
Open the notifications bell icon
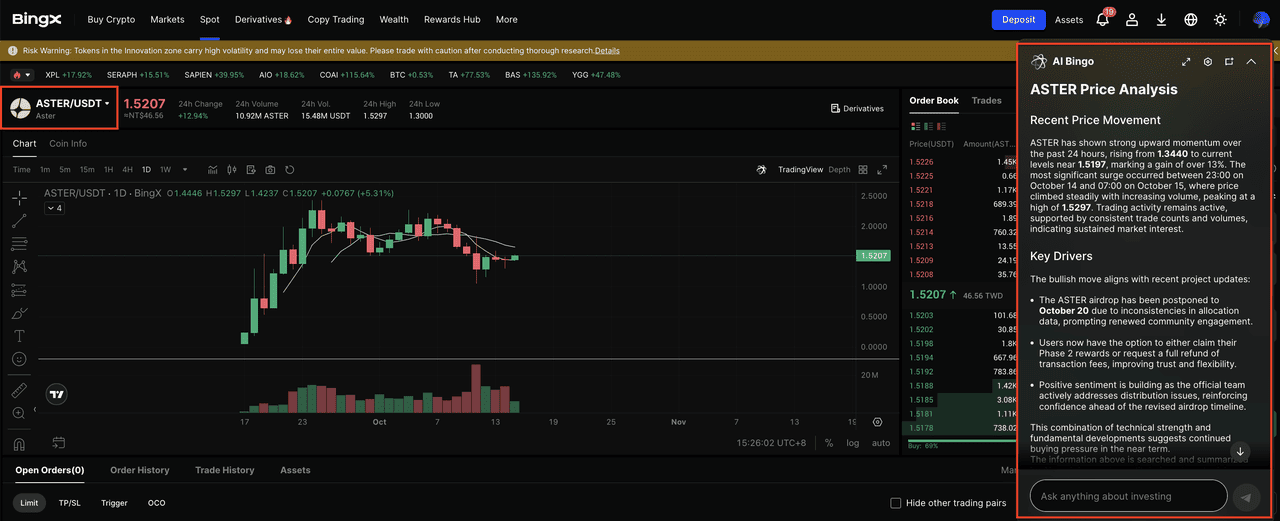pyautogui.click(x=1103, y=19)
